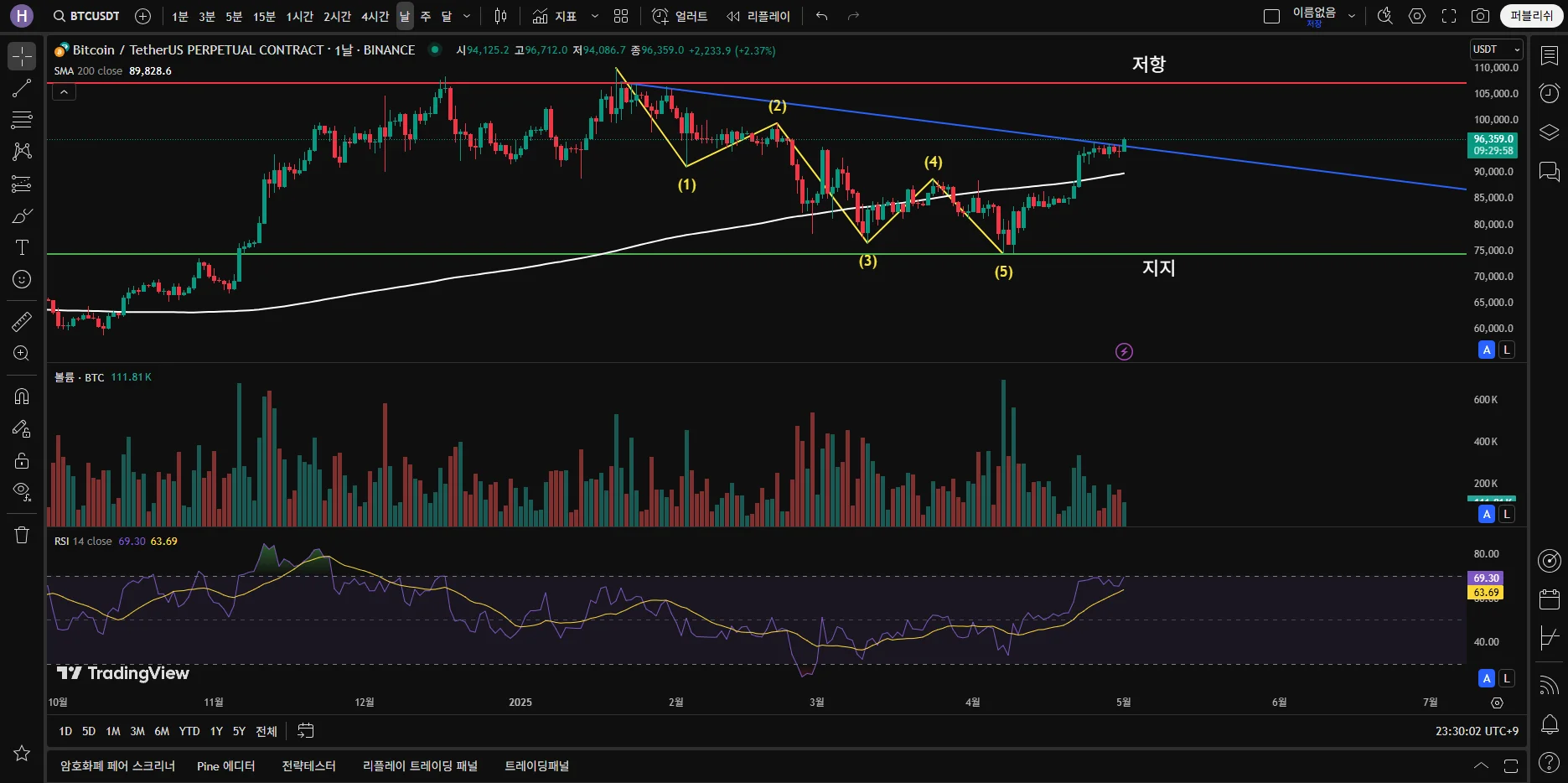Open the USDT currency dropdown

[1496, 49]
